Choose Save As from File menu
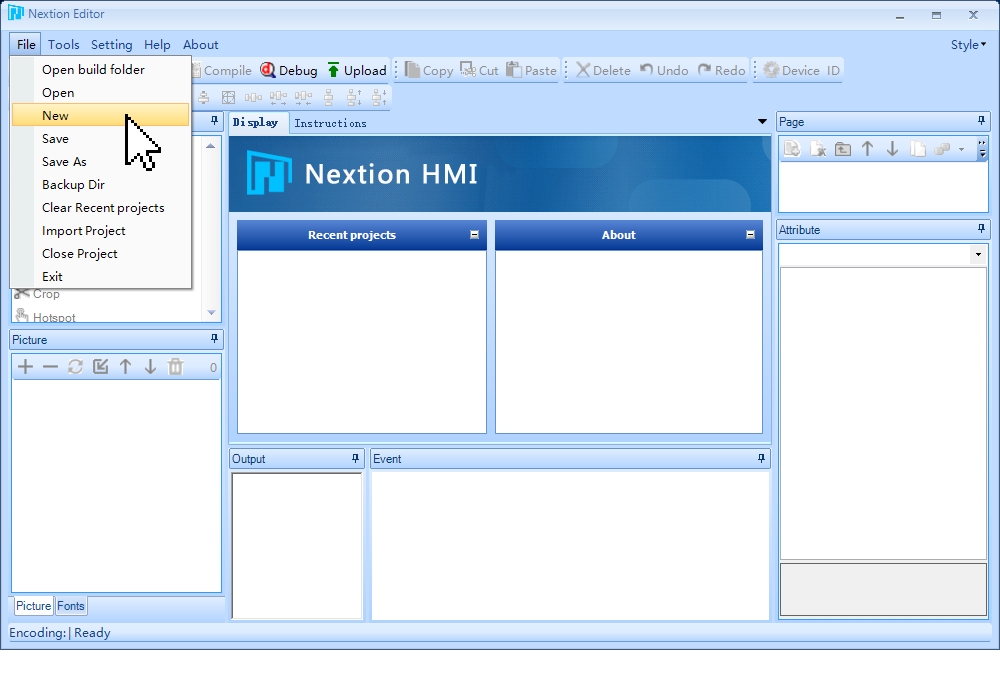 coord(101,161)
